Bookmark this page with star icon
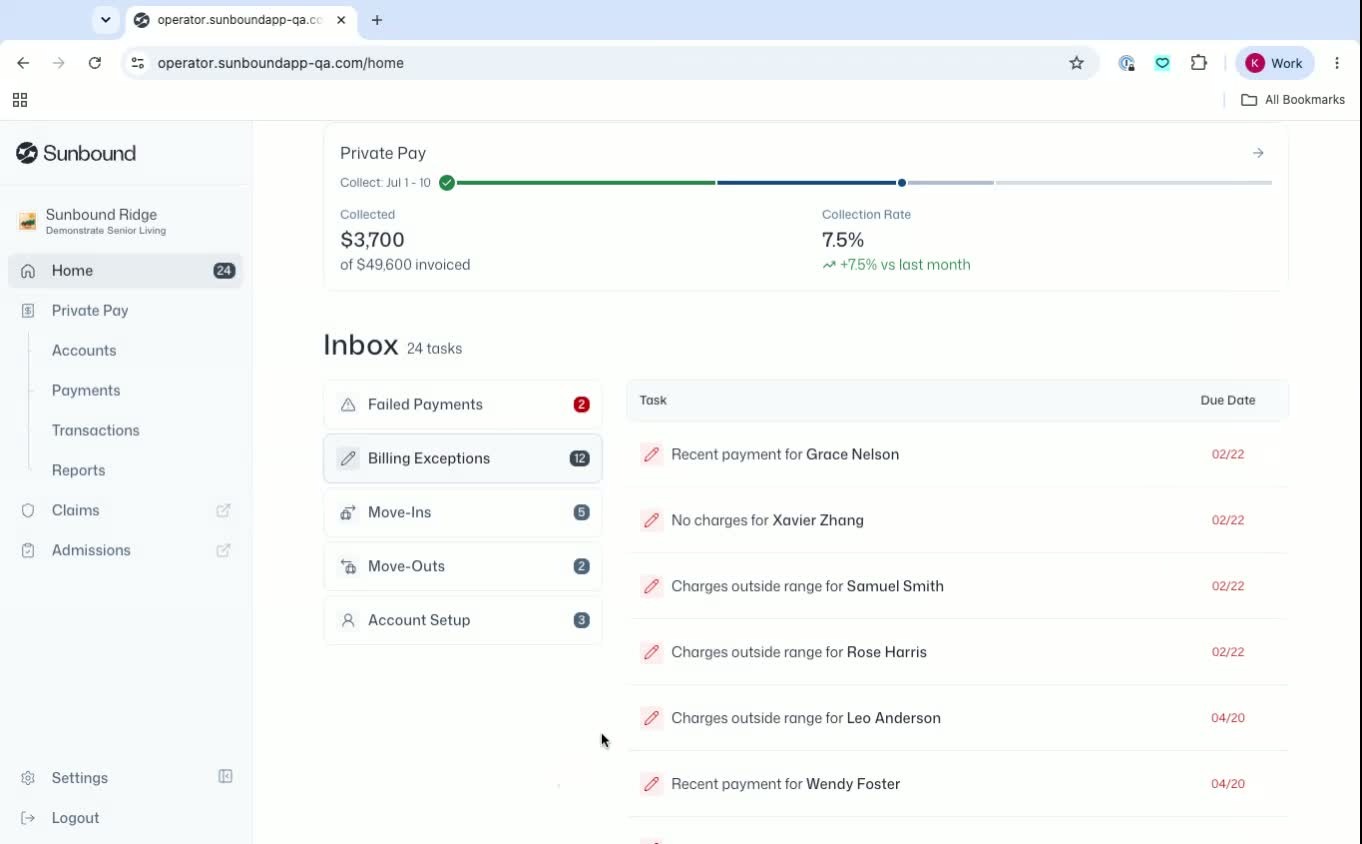The image size is (1362, 844). pyautogui.click(x=1076, y=63)
